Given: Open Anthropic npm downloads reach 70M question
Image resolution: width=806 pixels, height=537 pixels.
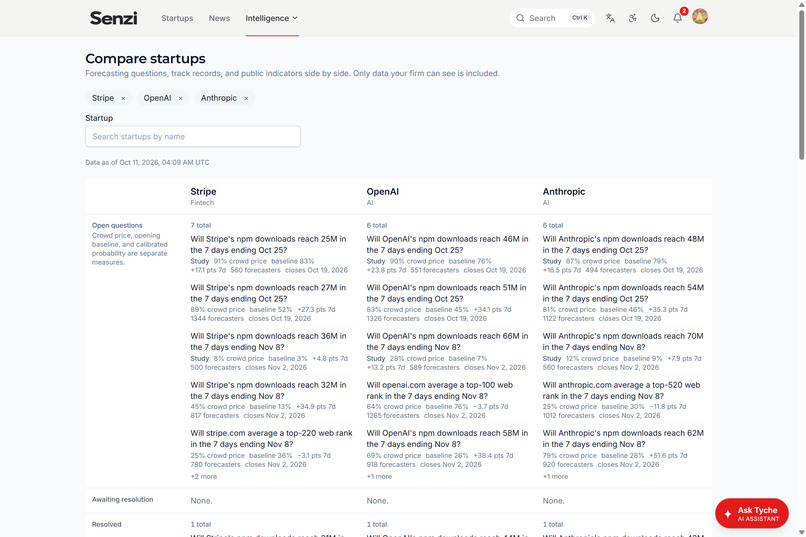Looking at the screenshot, I should point(623,342).
